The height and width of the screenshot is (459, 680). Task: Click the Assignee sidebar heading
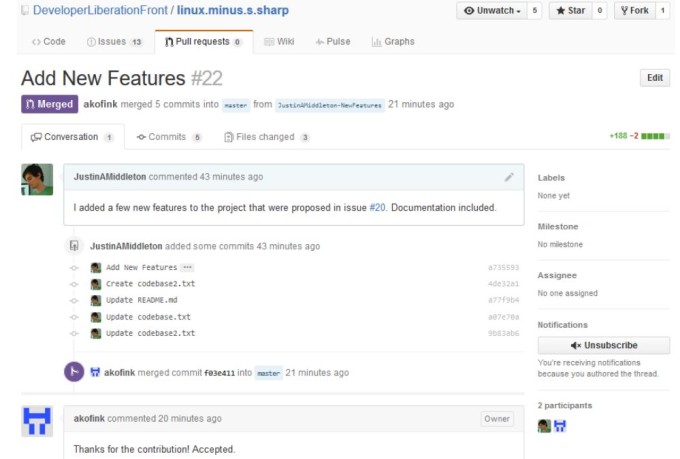point(557,275)
